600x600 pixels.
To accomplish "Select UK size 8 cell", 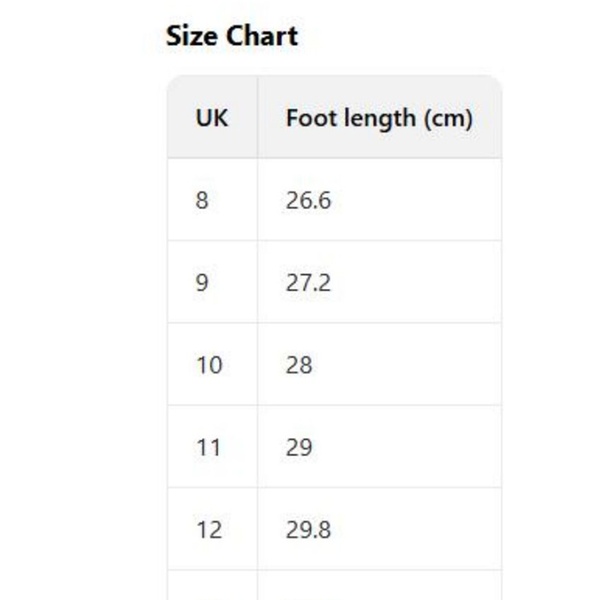I will pos(203,200).
